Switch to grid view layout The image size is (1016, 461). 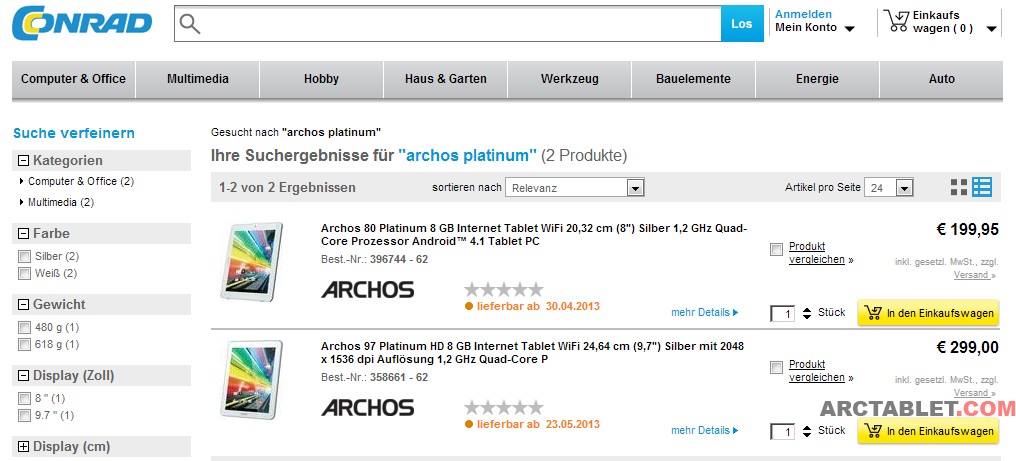pyautogui.click(x=959, y=187)
